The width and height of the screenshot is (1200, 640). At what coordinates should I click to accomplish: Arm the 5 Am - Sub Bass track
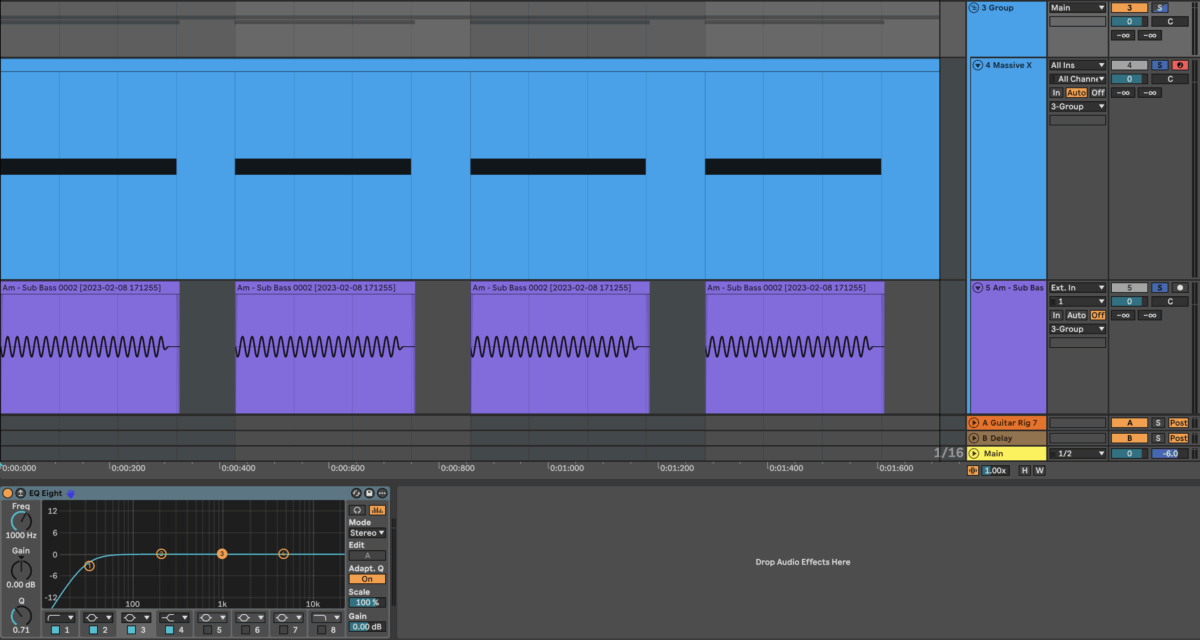1179,288
